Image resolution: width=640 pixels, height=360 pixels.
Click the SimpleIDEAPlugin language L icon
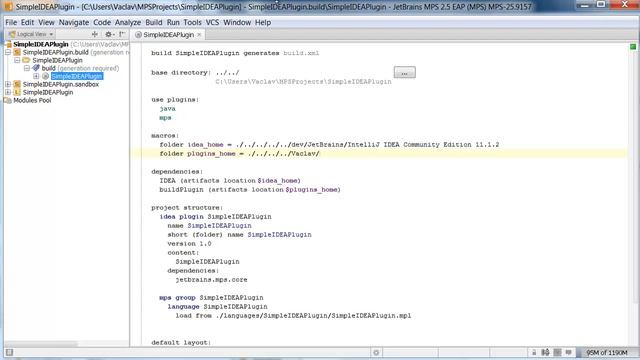point(17,92)
